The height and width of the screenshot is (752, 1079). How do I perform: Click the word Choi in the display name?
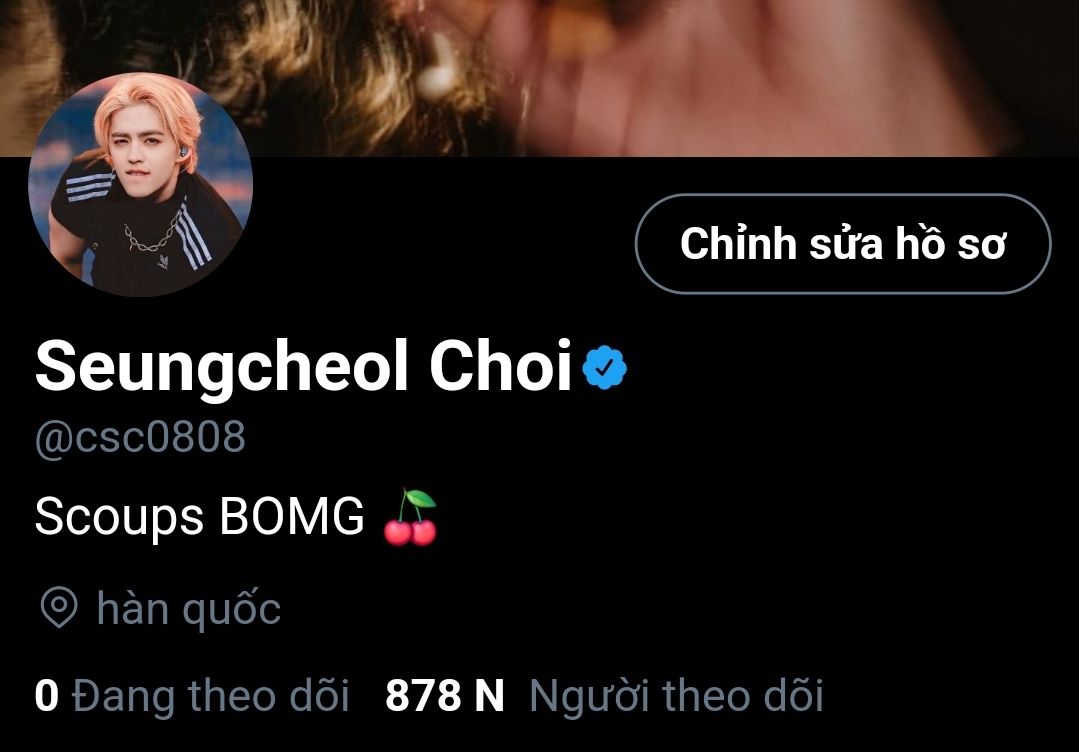click(x=500, y=365)
